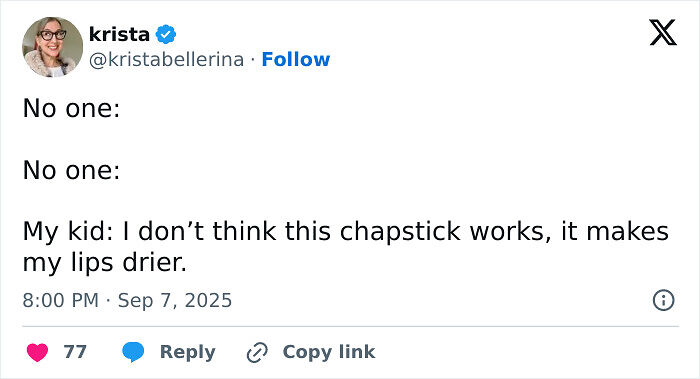
Task: Click the Reply text label
Action: click(x=188, y=352)
